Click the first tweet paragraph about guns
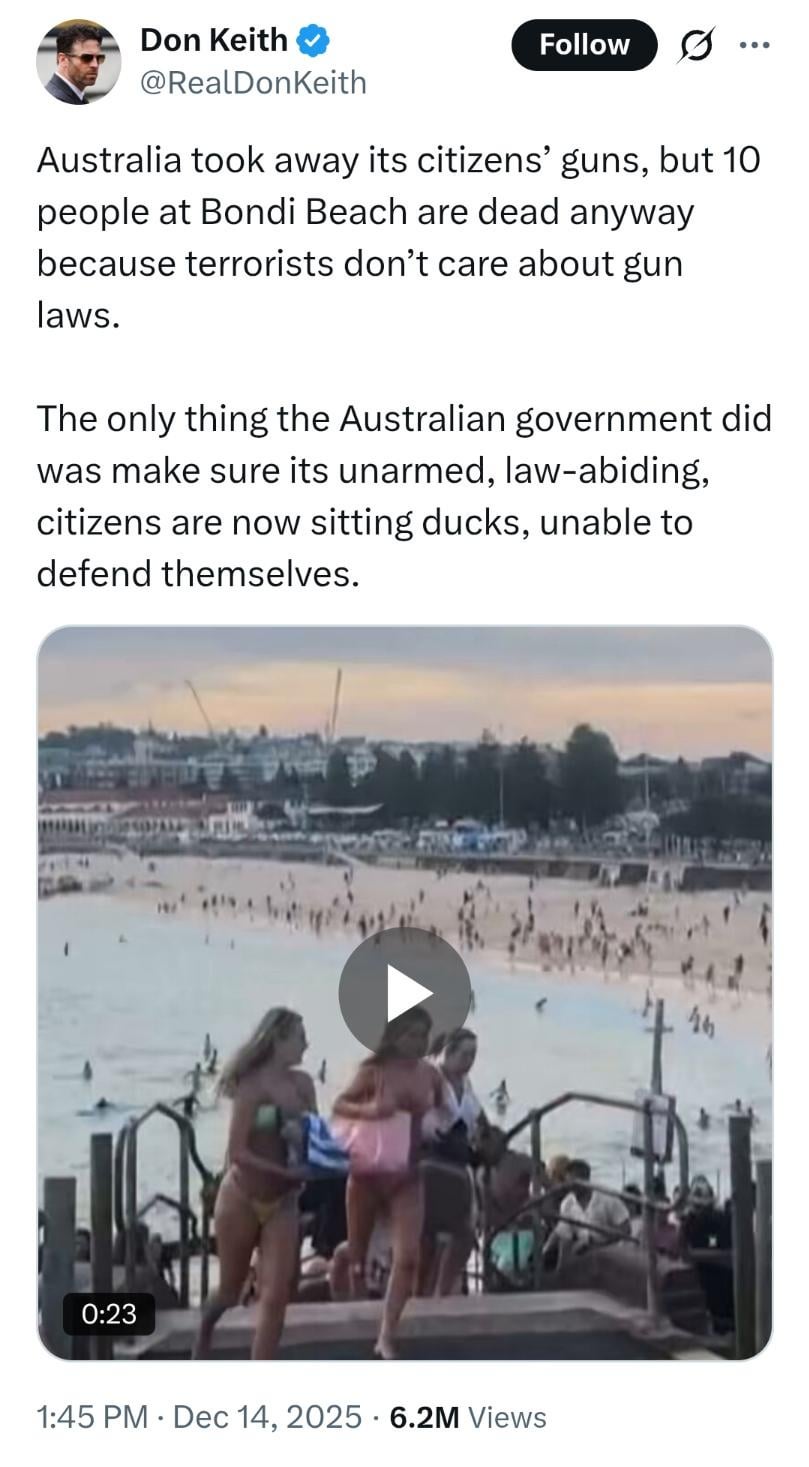 coord(400,238)
